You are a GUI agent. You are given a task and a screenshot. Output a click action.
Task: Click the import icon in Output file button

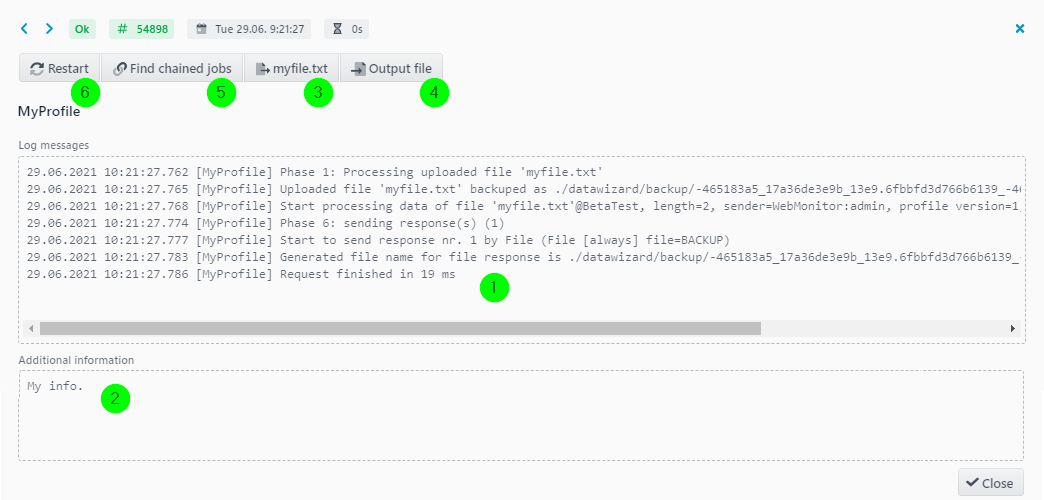[359, 69]
